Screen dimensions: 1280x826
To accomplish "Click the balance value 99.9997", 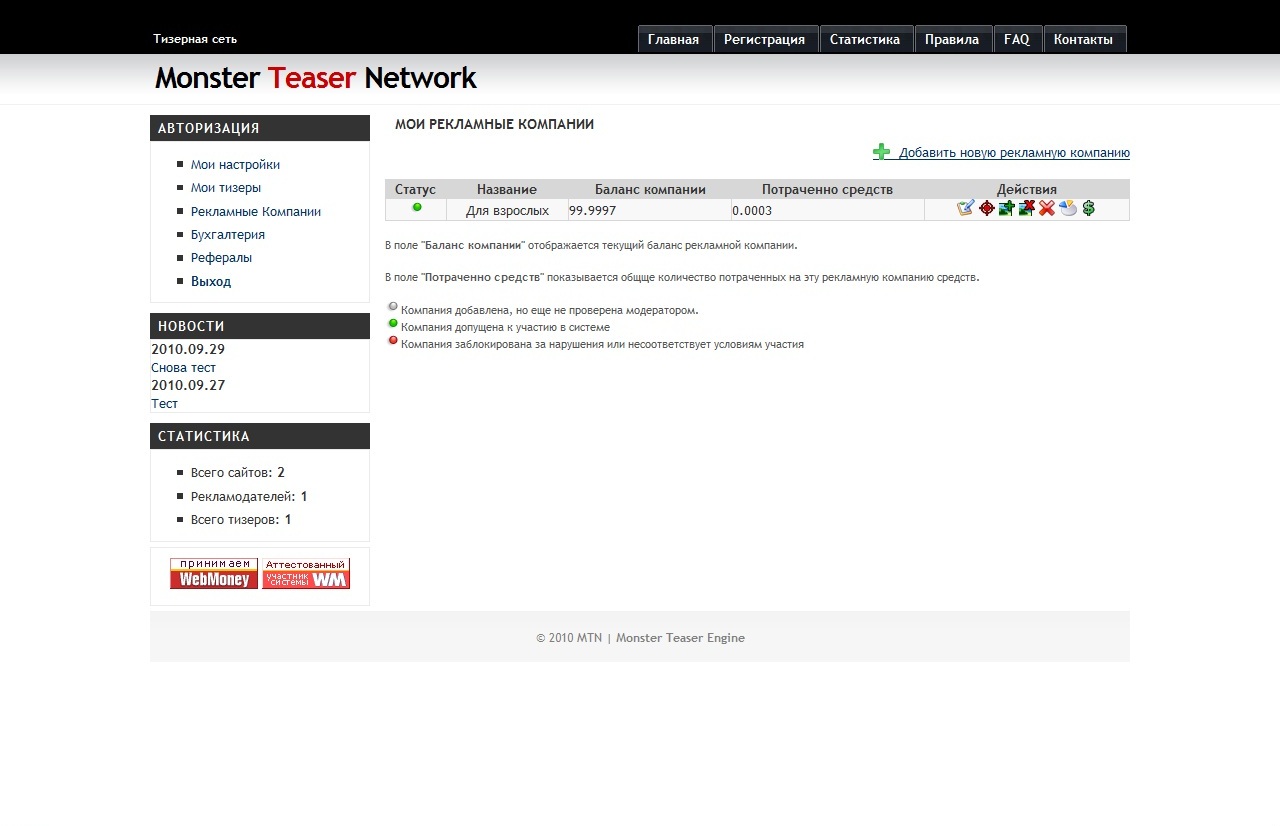I will pos(593,211).
